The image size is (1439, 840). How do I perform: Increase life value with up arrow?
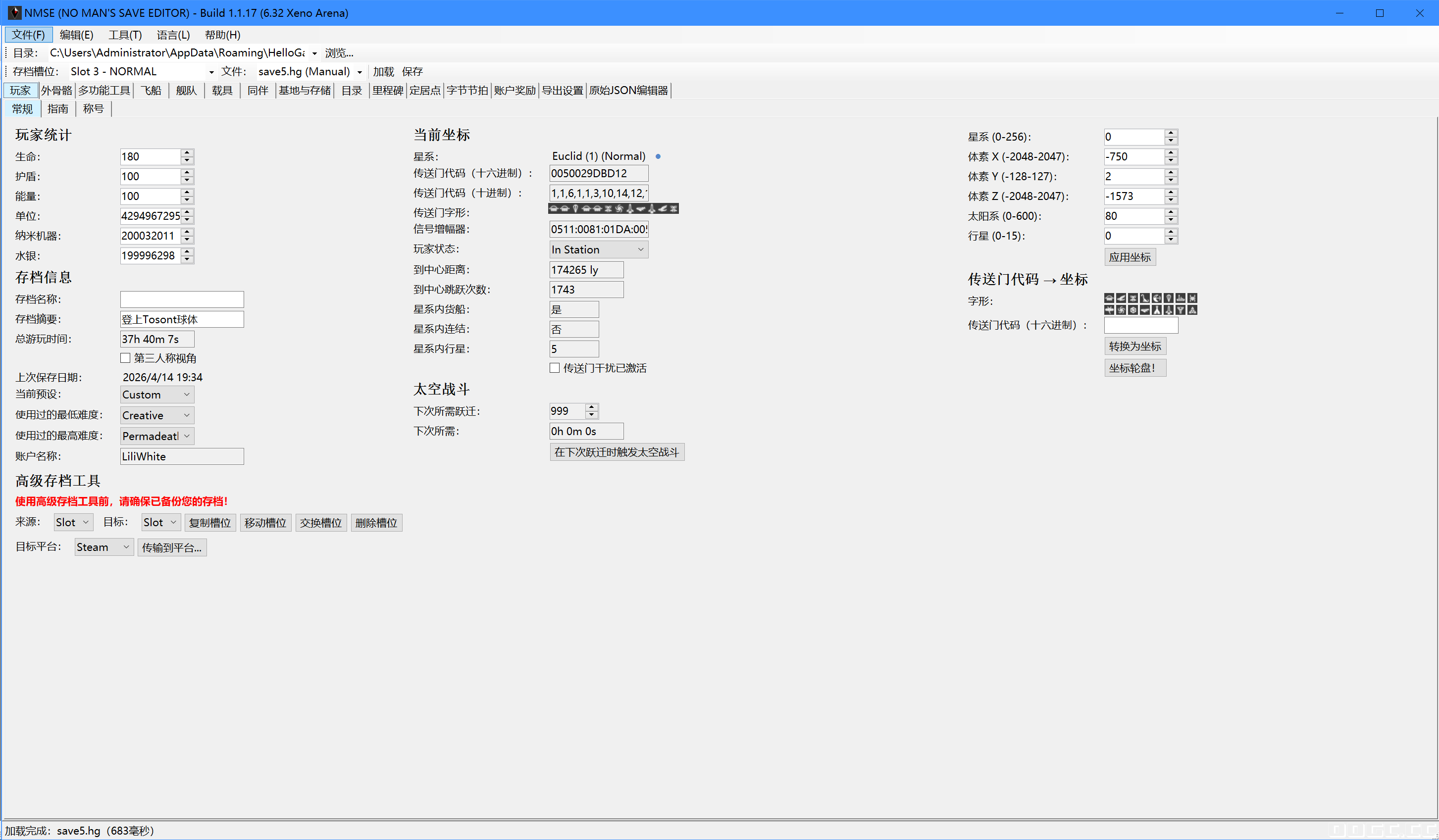[187, 152]
